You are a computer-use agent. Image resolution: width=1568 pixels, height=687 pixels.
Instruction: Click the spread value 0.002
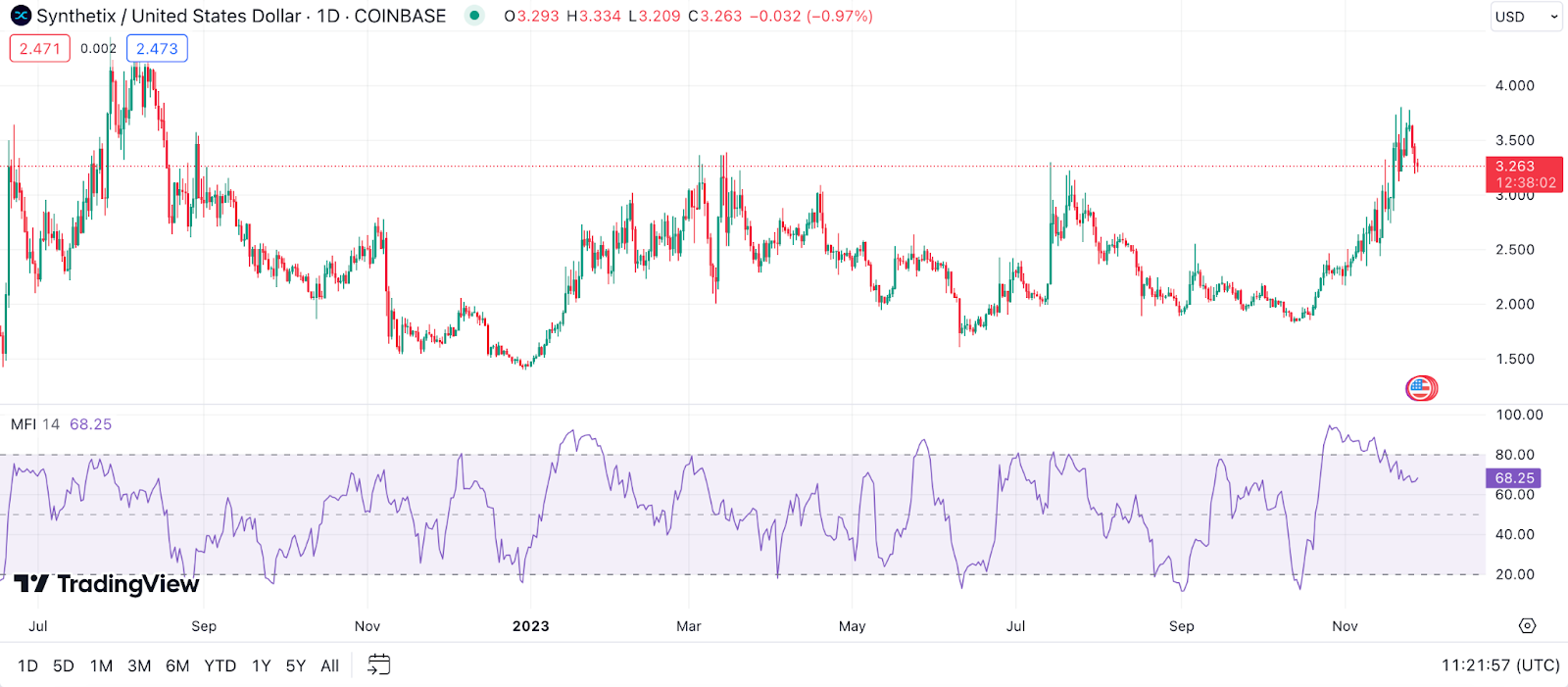98,48
